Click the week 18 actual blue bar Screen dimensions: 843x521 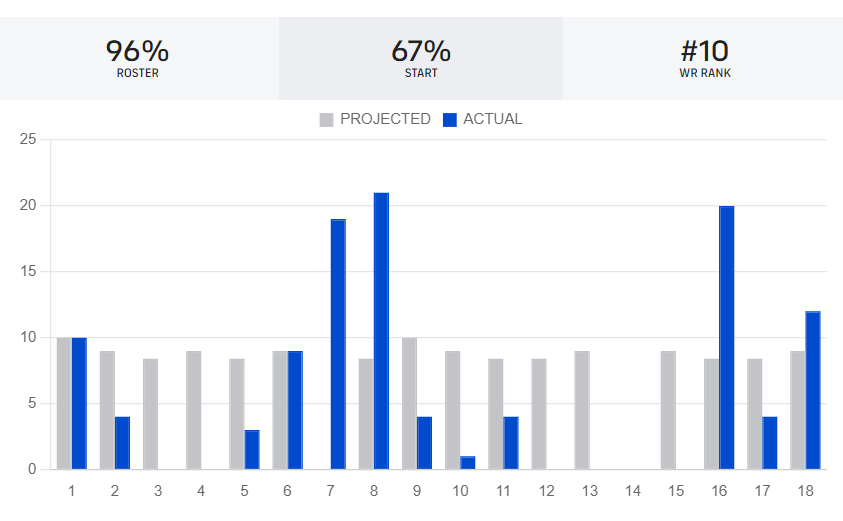(812, 390)
